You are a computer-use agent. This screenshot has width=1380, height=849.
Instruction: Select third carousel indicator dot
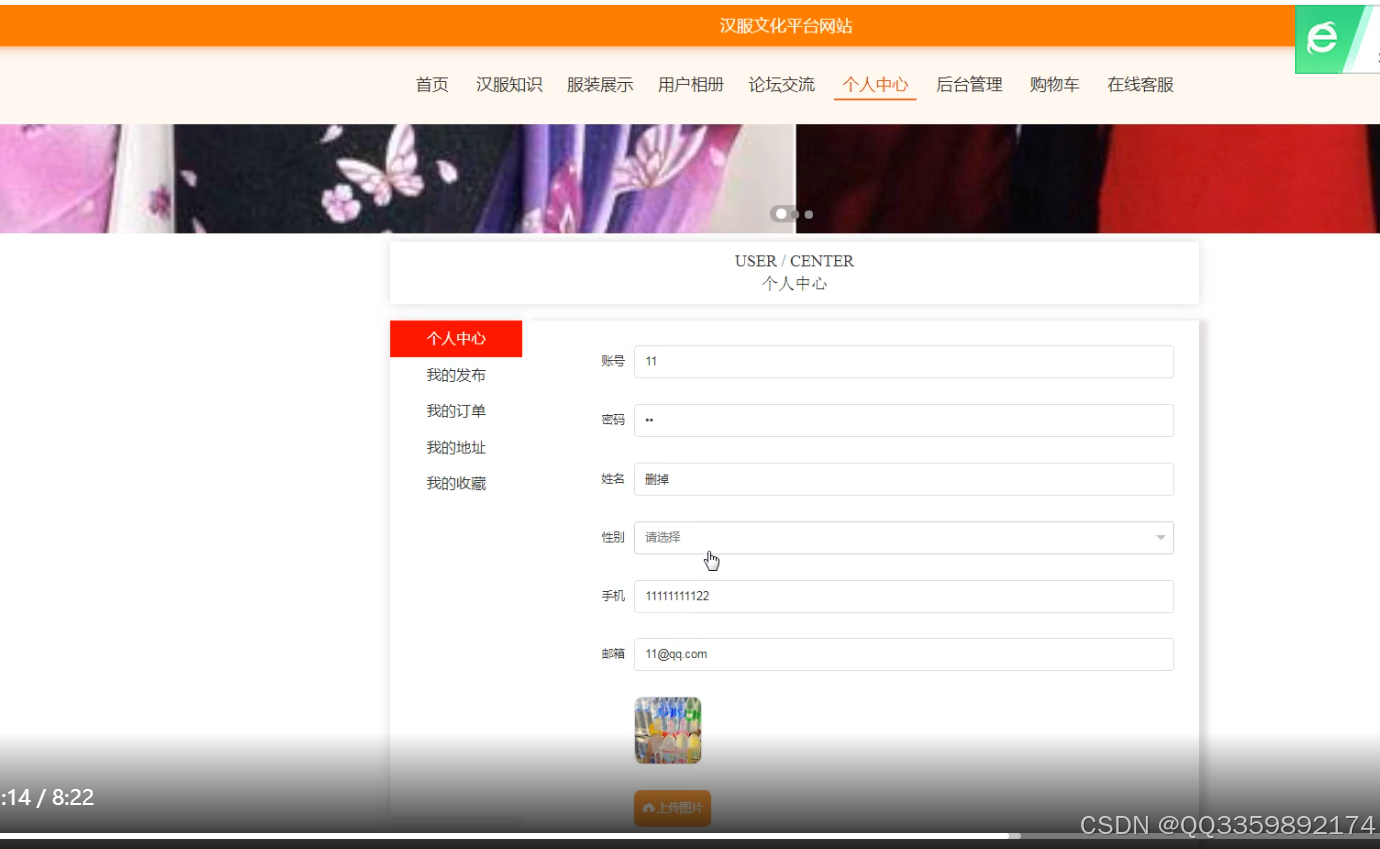point(809,214)
